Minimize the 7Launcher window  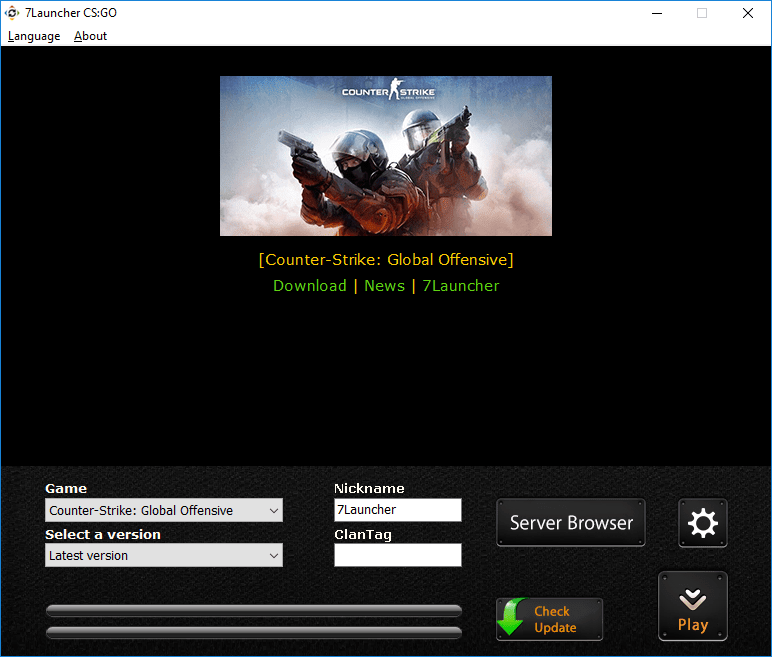coord(657,13)
